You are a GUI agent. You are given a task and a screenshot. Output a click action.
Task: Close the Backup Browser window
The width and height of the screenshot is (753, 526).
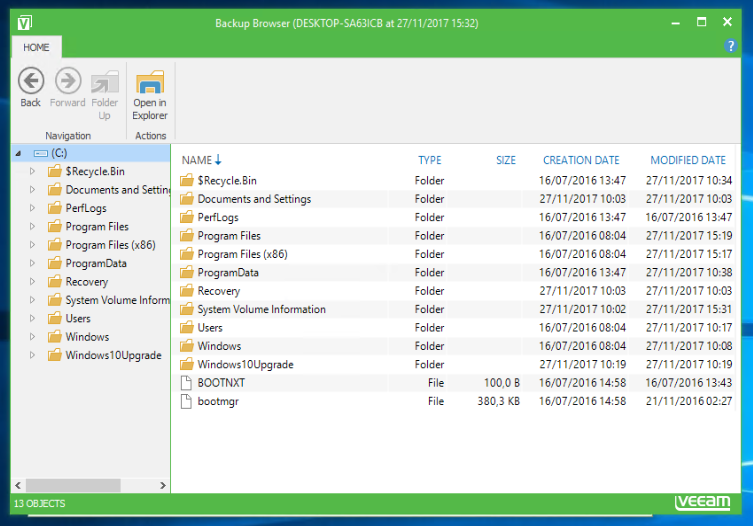tap(727, 22)
